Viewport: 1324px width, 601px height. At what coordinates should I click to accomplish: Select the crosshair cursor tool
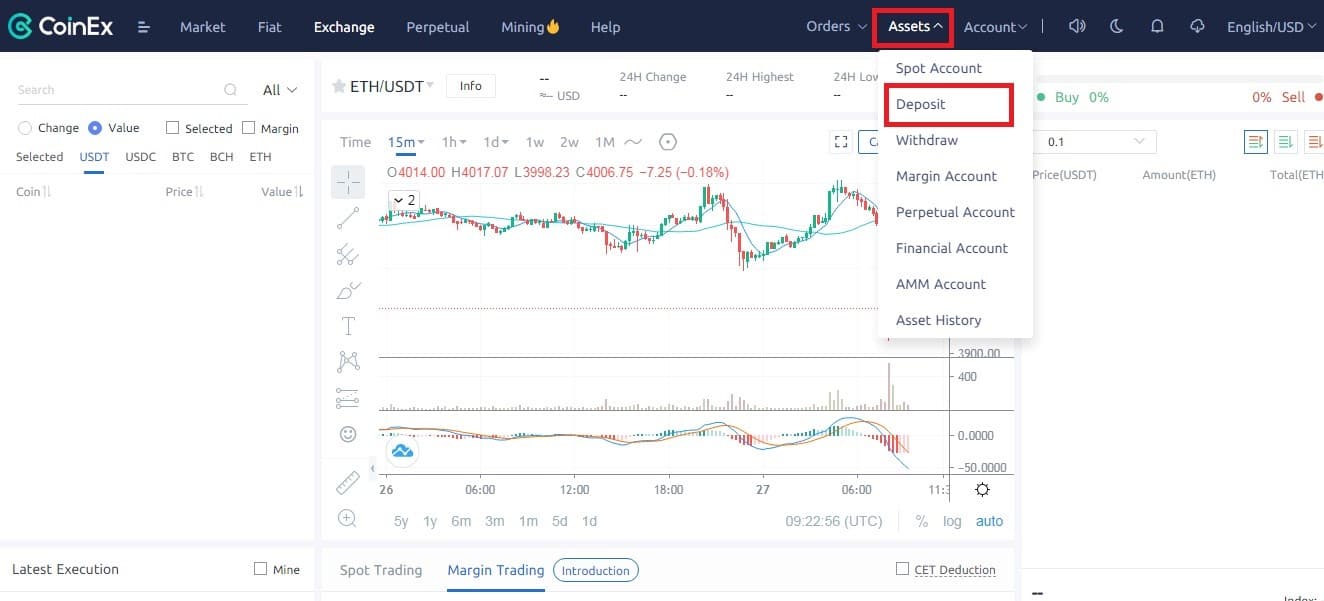pos(348,182)
